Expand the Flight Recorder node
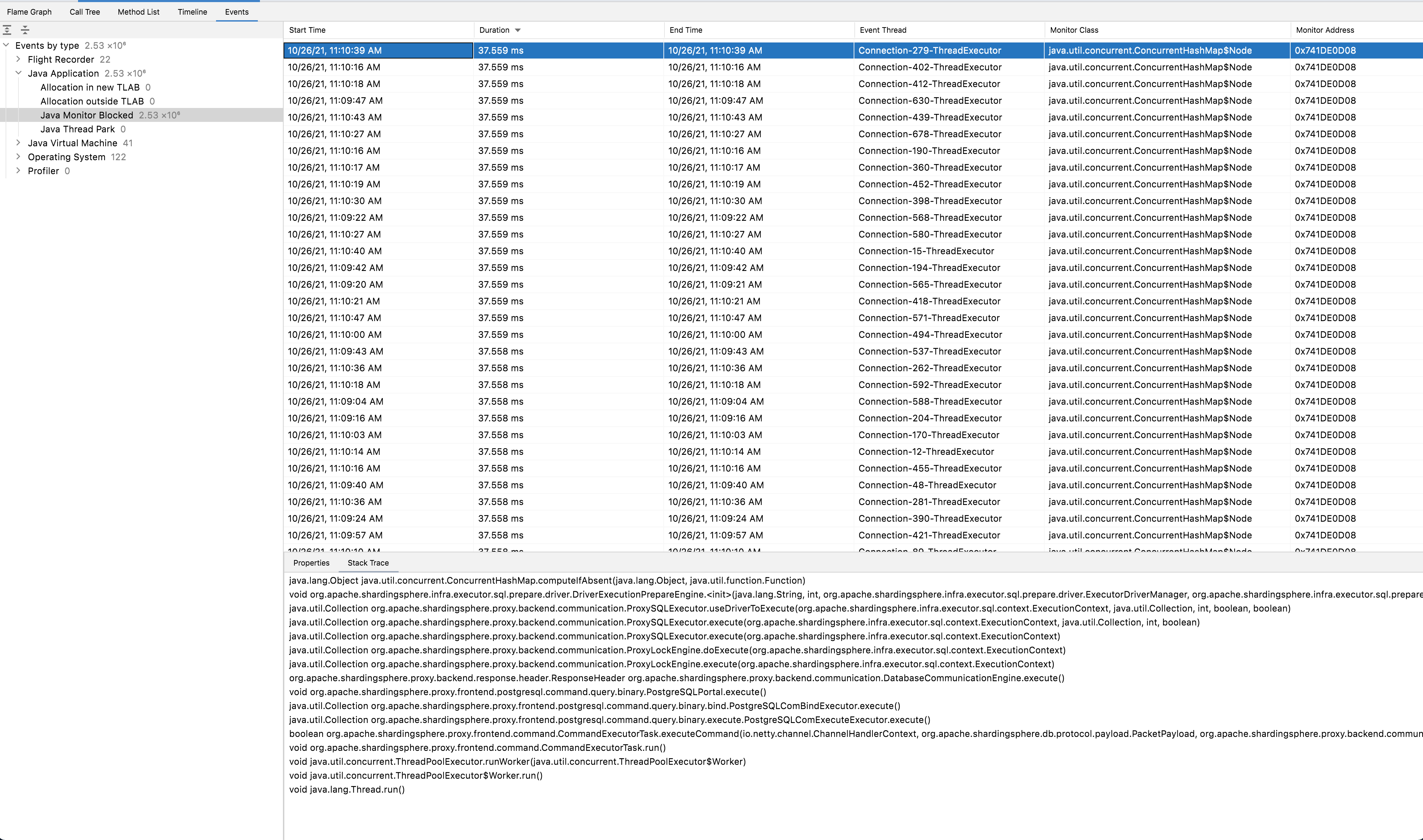Screen dimensions: 1423x840 coord(18,59)
